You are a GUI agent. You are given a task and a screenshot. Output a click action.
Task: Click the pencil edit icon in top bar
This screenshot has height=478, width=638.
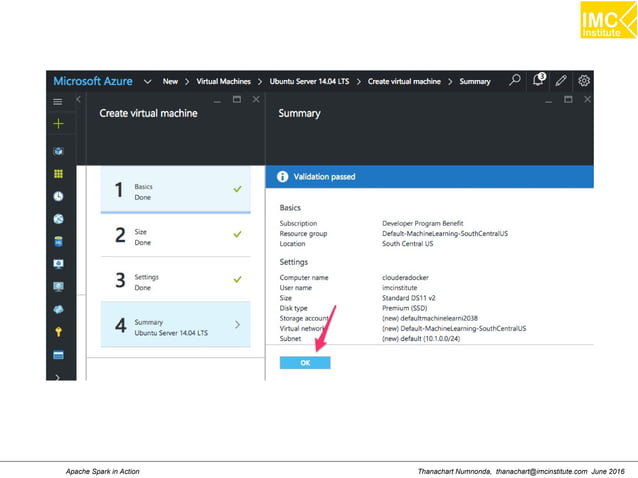(561, 80)
